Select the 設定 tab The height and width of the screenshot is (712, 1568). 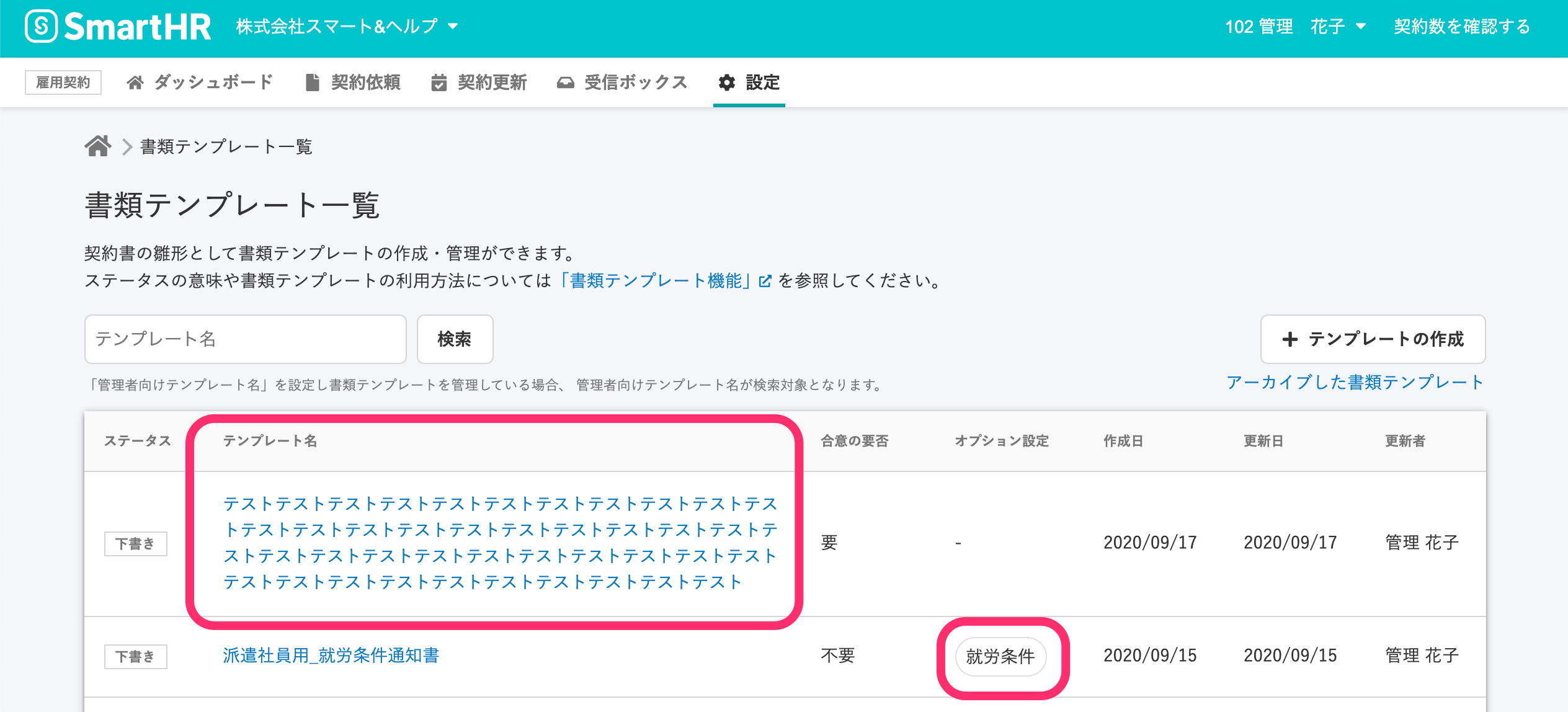pos(749,82)
